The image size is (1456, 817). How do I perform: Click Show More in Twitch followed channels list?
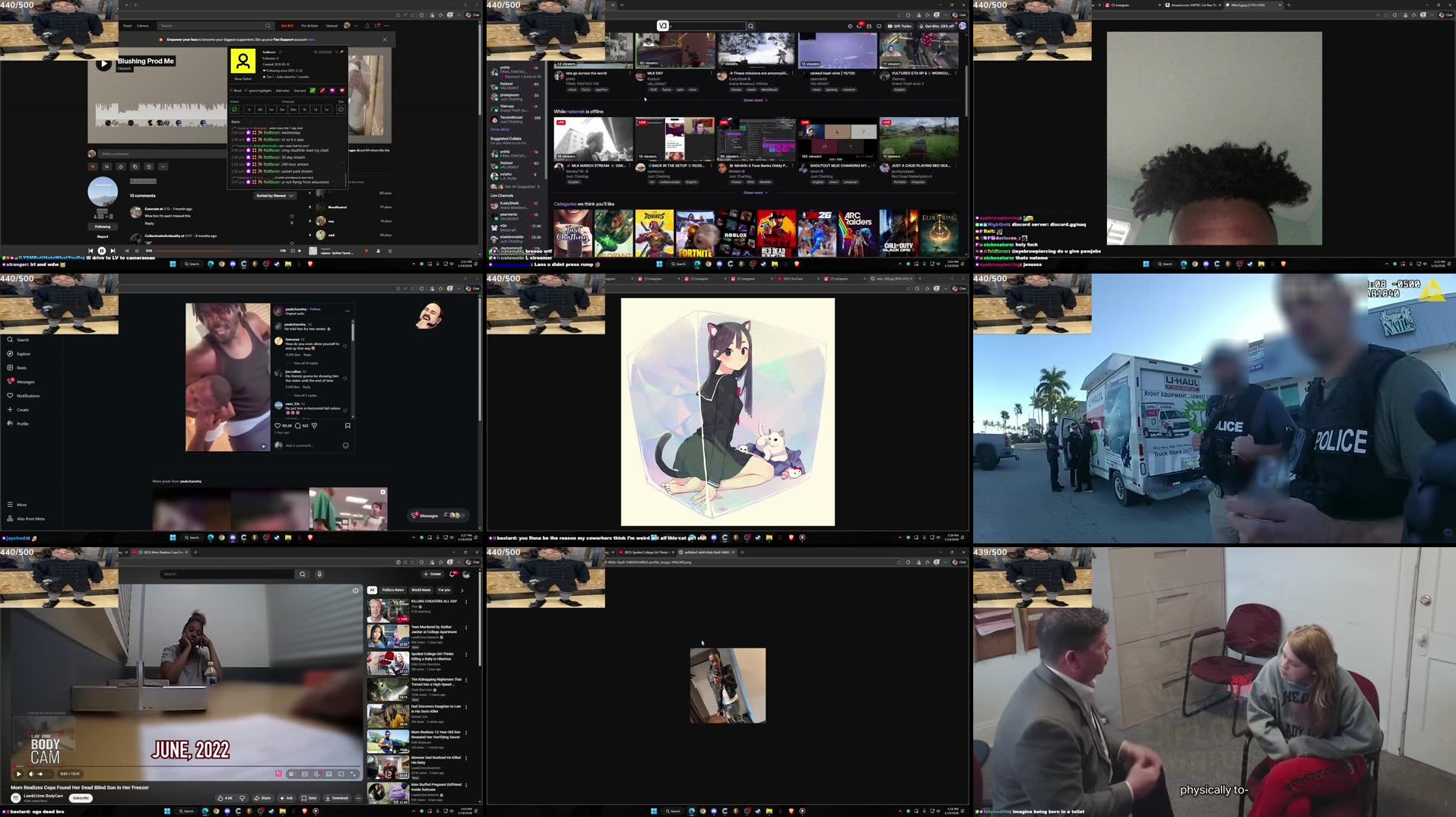click(501, 129)
